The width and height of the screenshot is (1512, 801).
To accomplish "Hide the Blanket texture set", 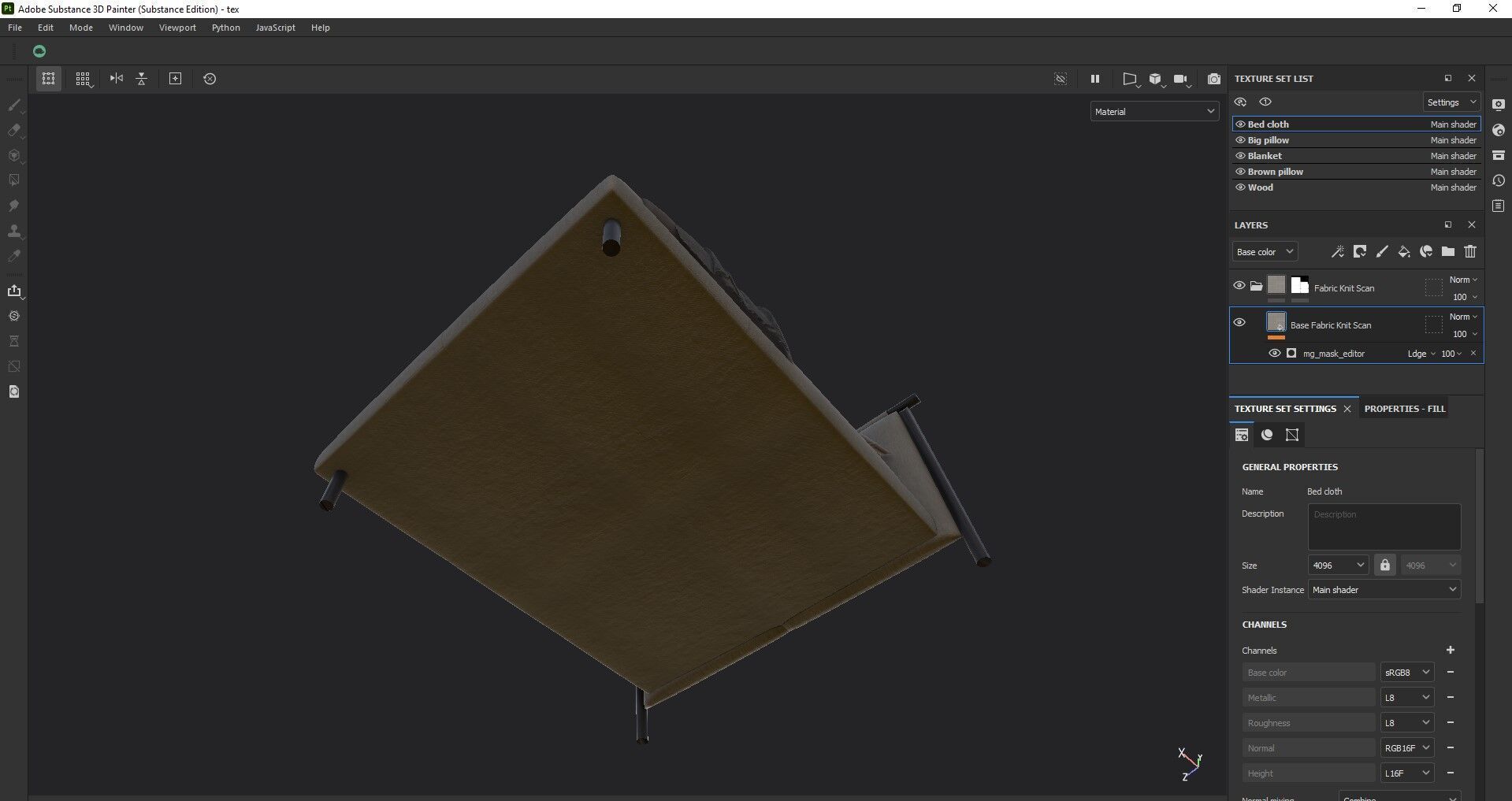I will (x=1240, y=156).
